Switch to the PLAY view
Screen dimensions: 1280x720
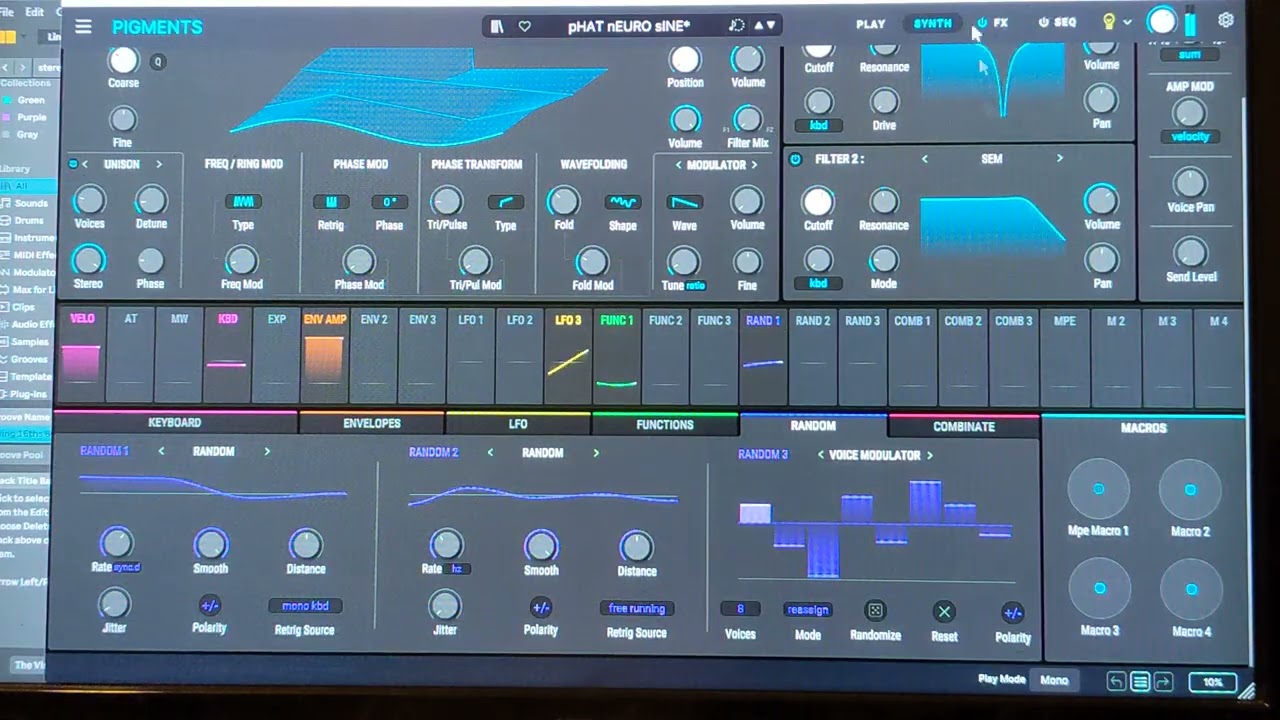click(x=870, y=23)
